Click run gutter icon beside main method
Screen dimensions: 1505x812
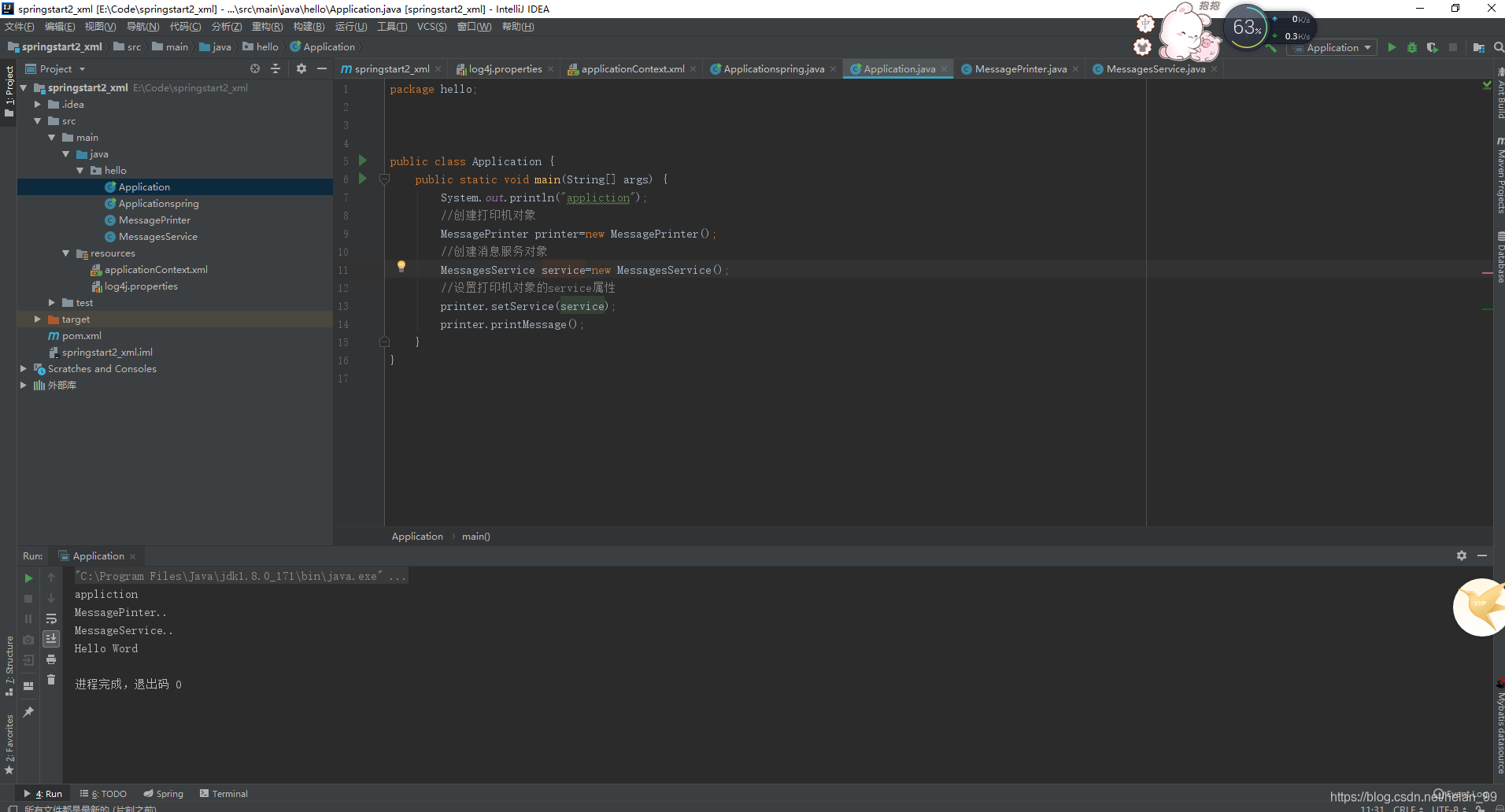[363, 179]
